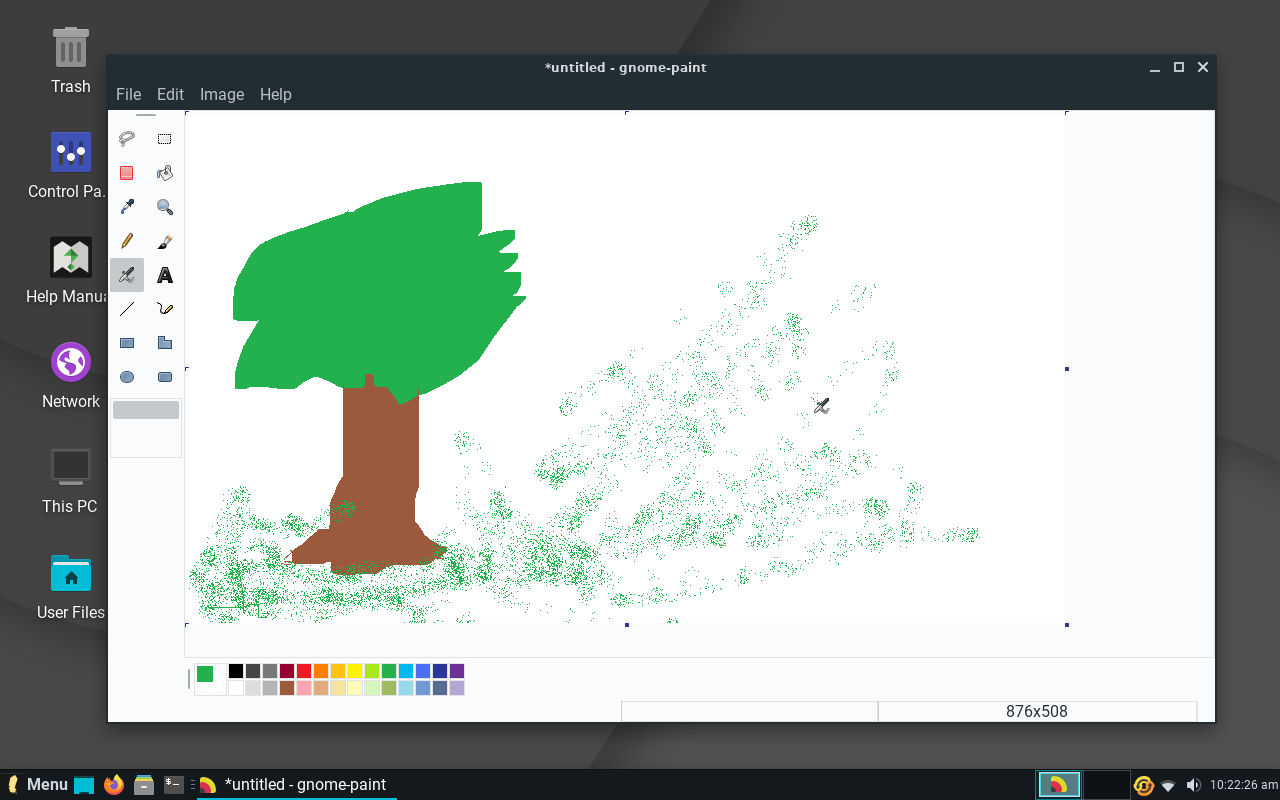The image size is (1280, 800).
Task: Select the Airbrush tool
Action: tap(126, 275)
